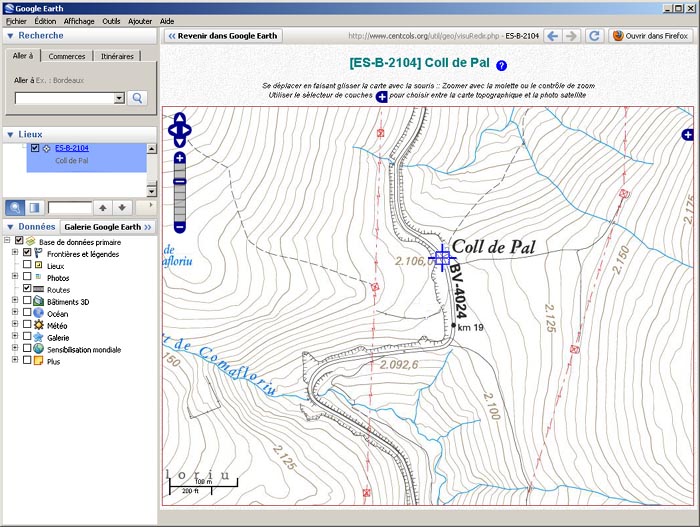Switch to the Commerces tab

(x=67, y=56)
